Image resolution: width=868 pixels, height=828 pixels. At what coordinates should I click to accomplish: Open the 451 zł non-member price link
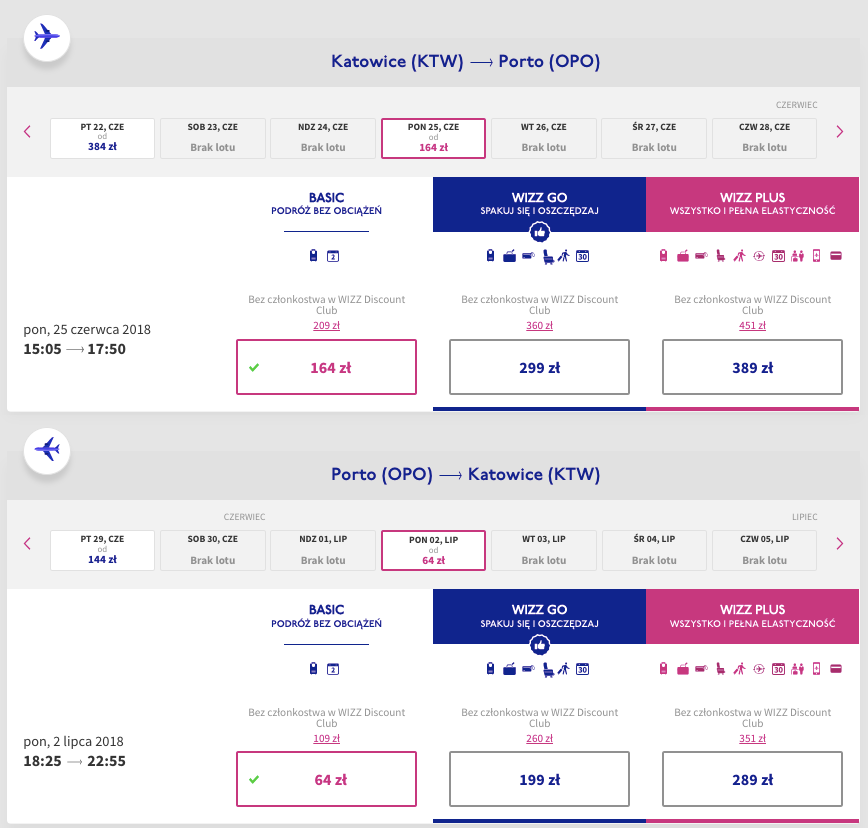click(x=752, y=325)
